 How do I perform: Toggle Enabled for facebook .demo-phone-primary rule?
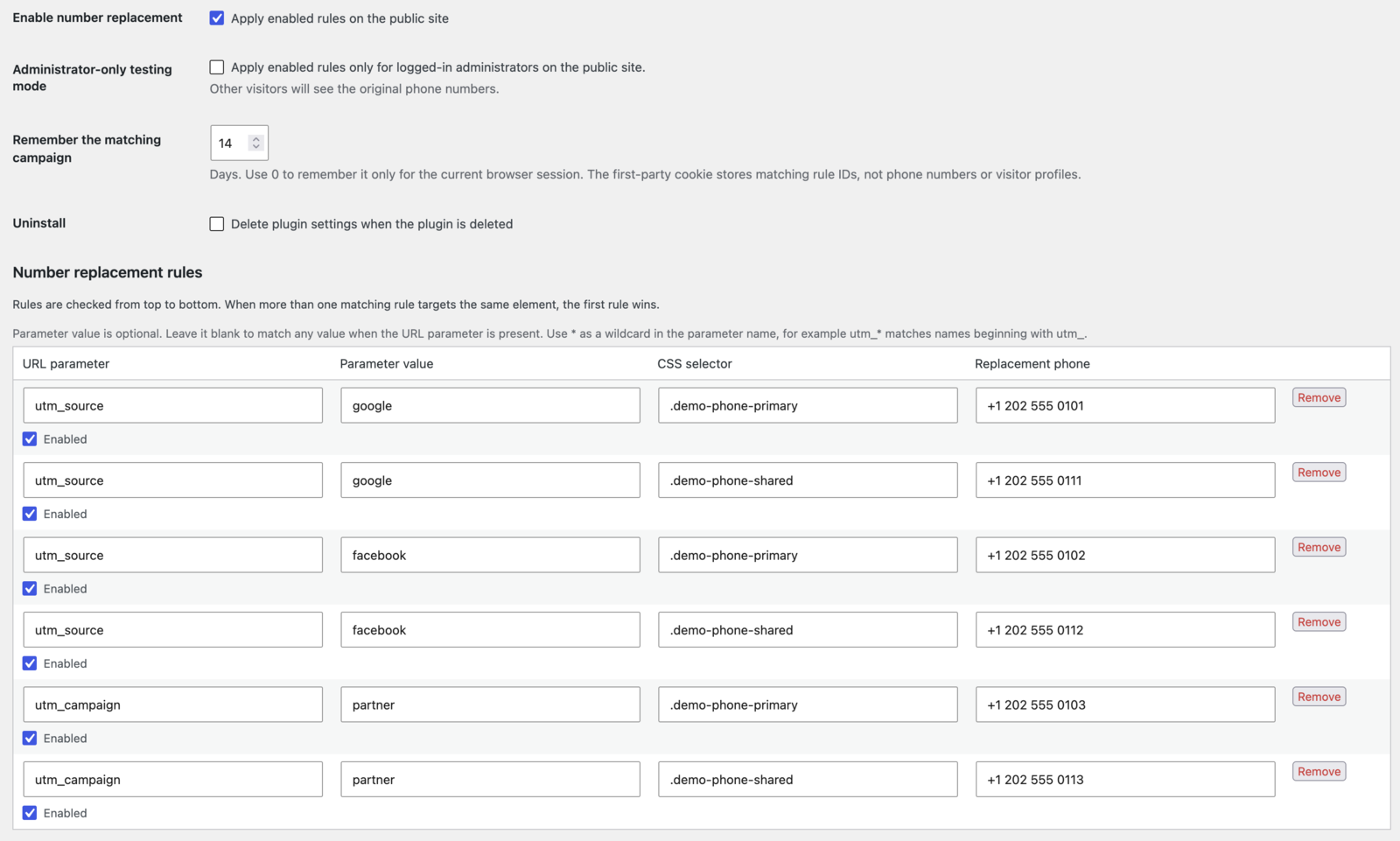pyautogui.click(x=30, y=589)
